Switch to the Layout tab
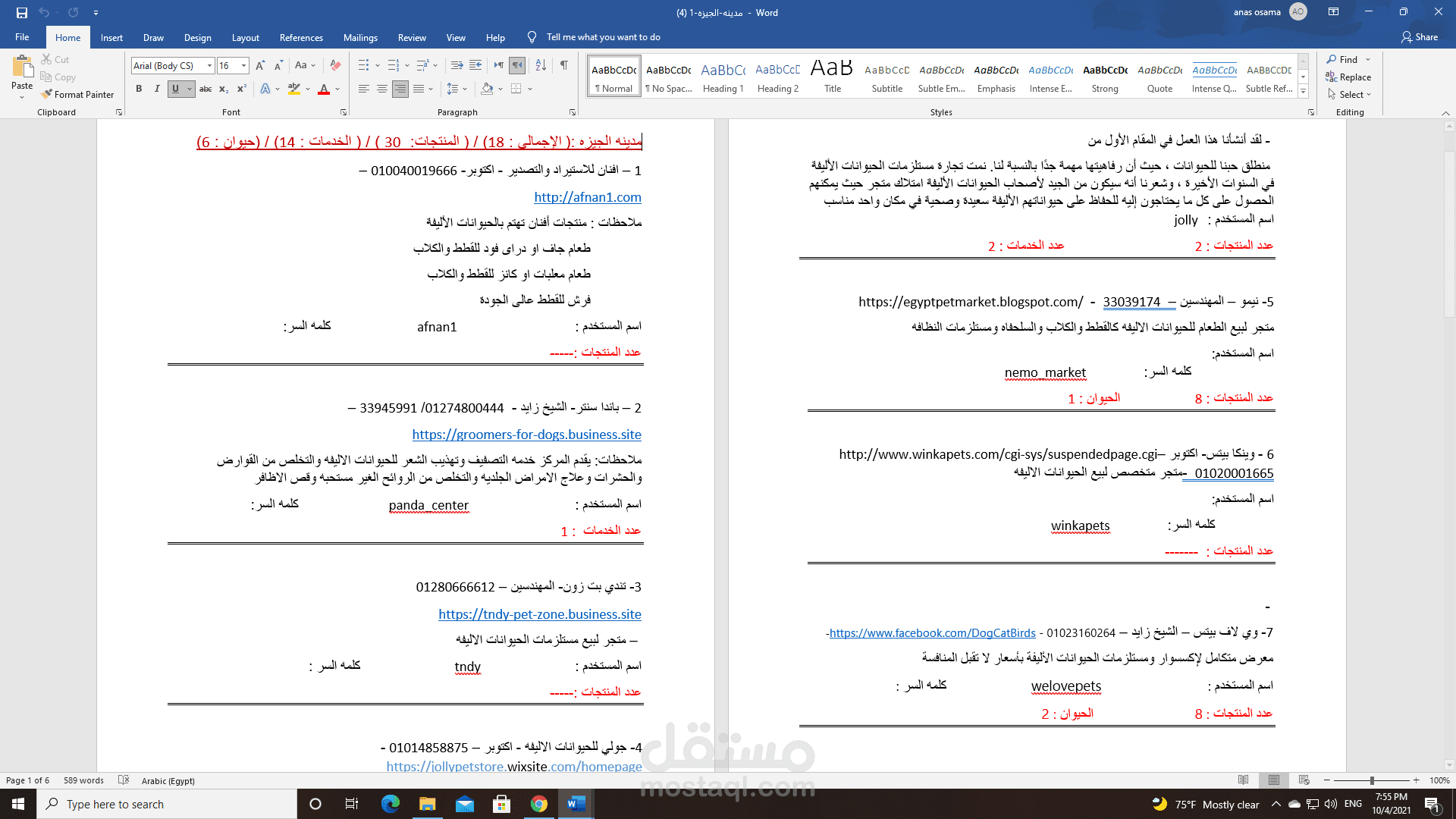 [245, 37]
